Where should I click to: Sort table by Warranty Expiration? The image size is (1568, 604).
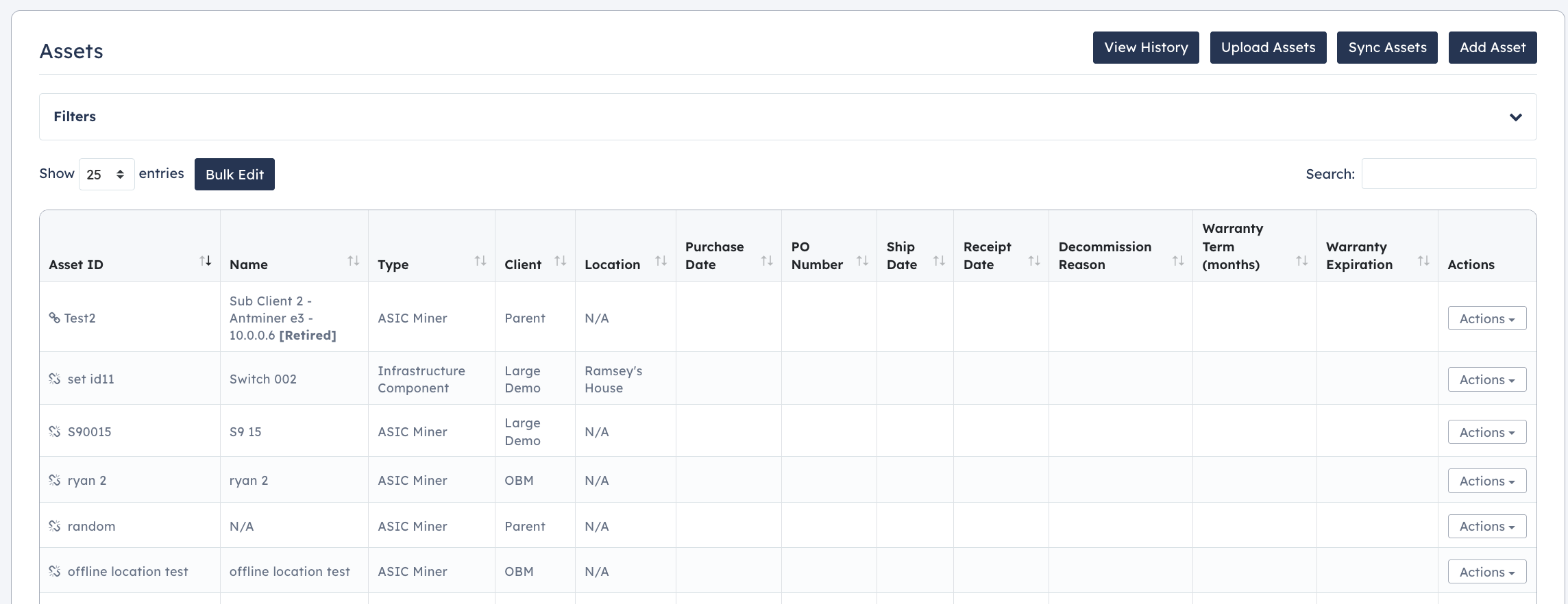click(1424, 261)
